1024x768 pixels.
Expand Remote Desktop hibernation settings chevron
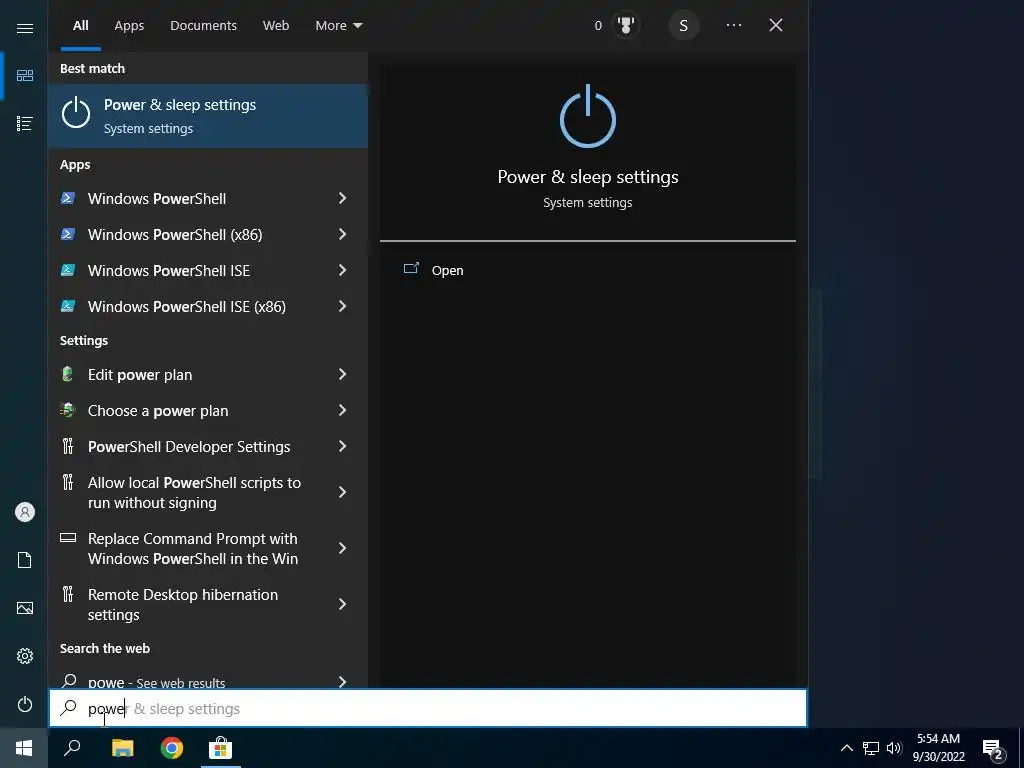tap(342, 604)
